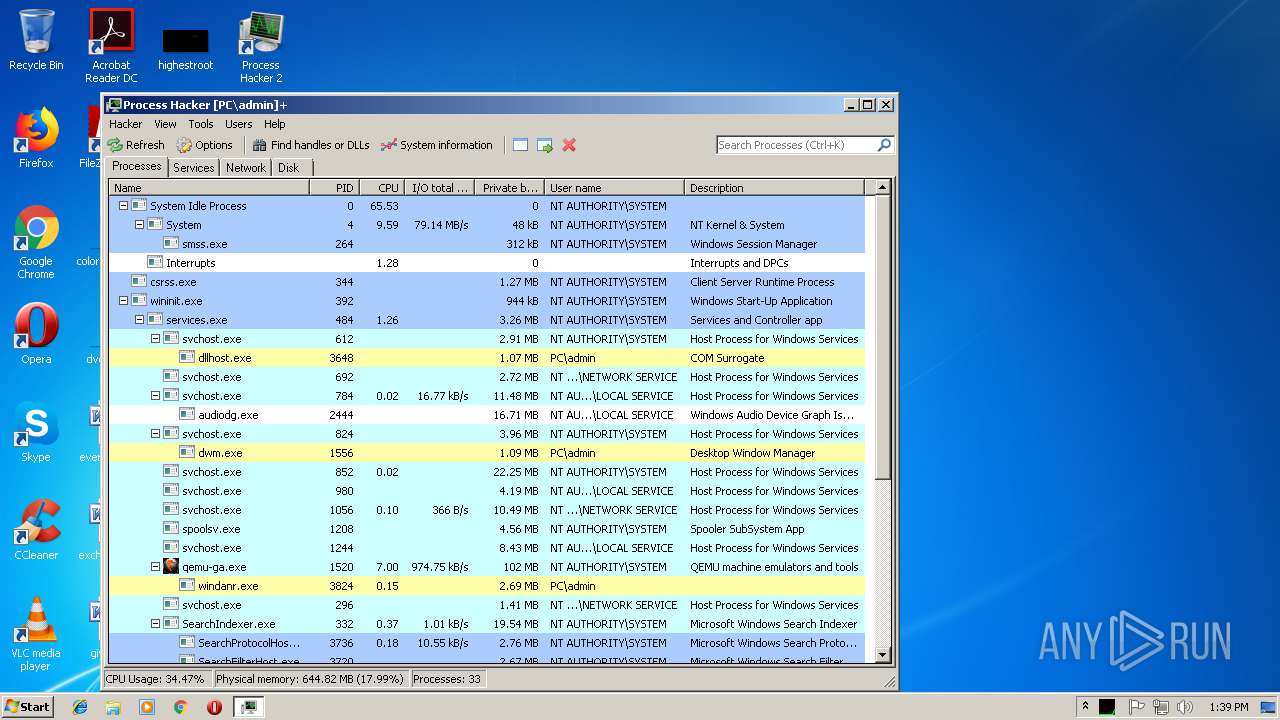
Task: Select the spoolsv.exe process row
Action: coord(487,529)
